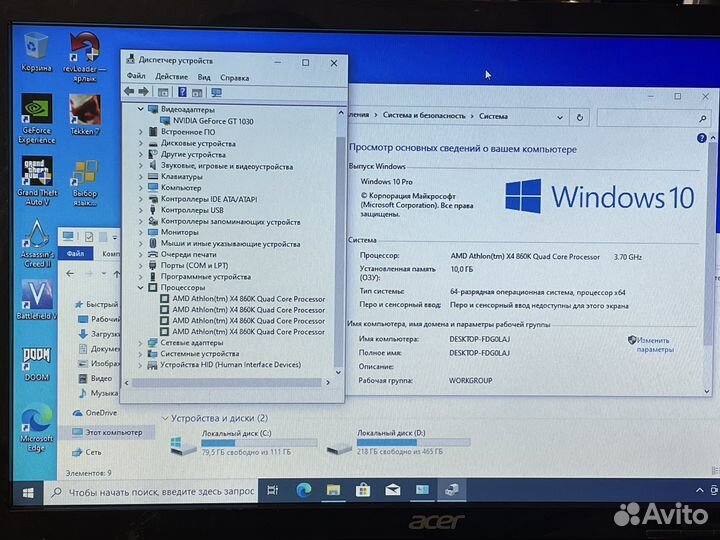Open Справка menu in Device Manager
720x540 pixels.
(235, 78)
